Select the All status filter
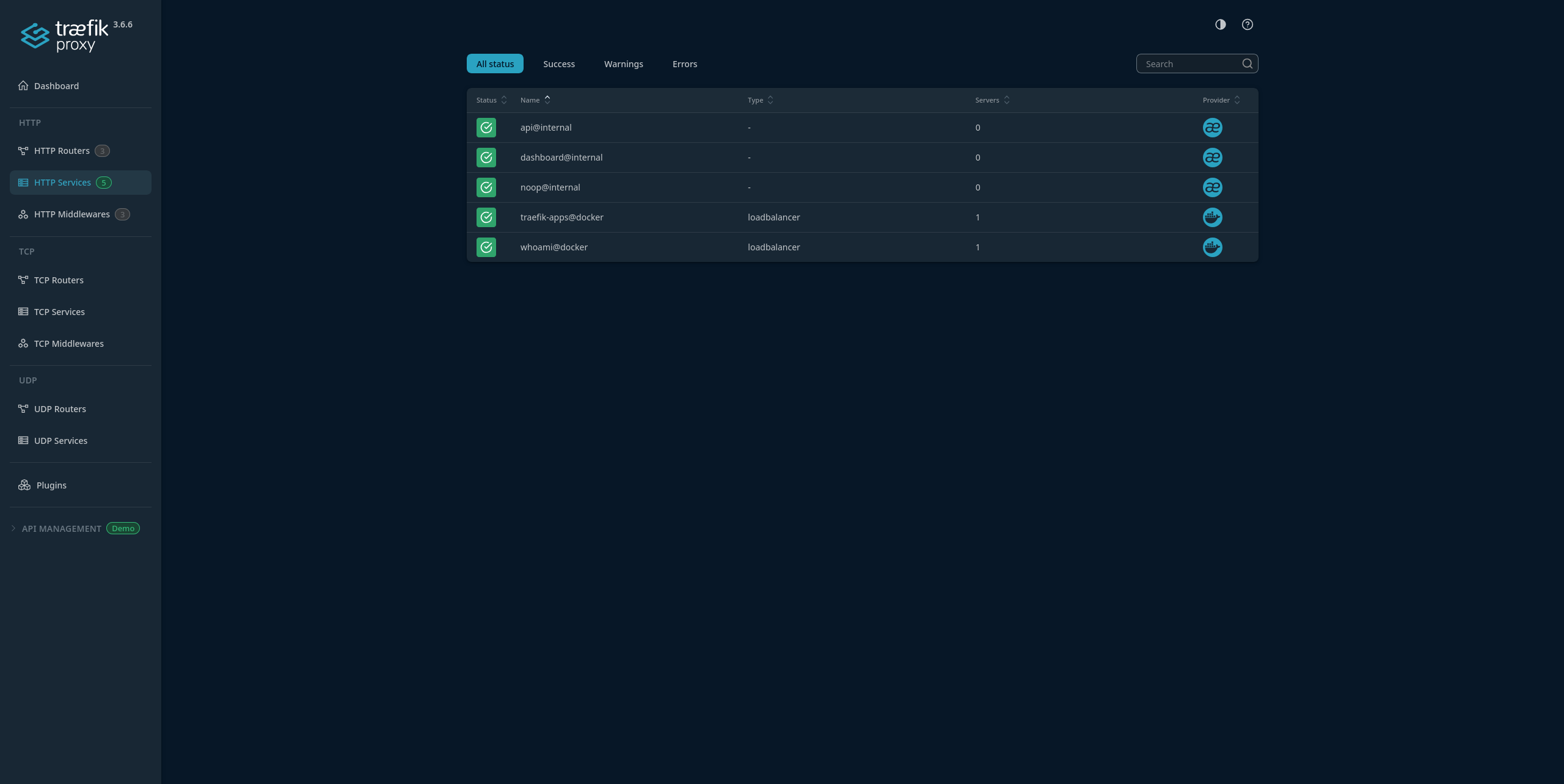Viewport: 1564px width, 784px height. [495, 64]
